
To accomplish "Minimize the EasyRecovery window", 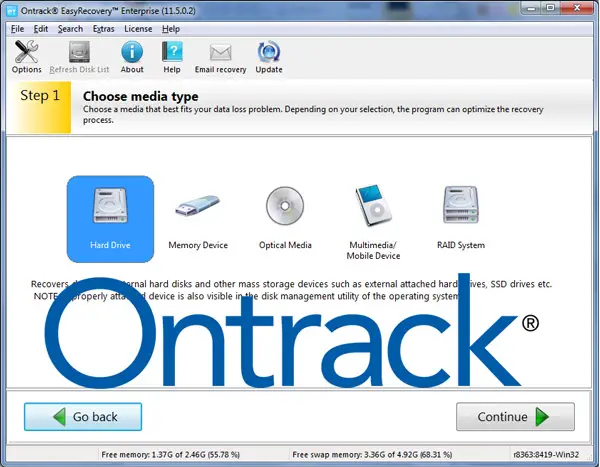I will tap(531, 8).
